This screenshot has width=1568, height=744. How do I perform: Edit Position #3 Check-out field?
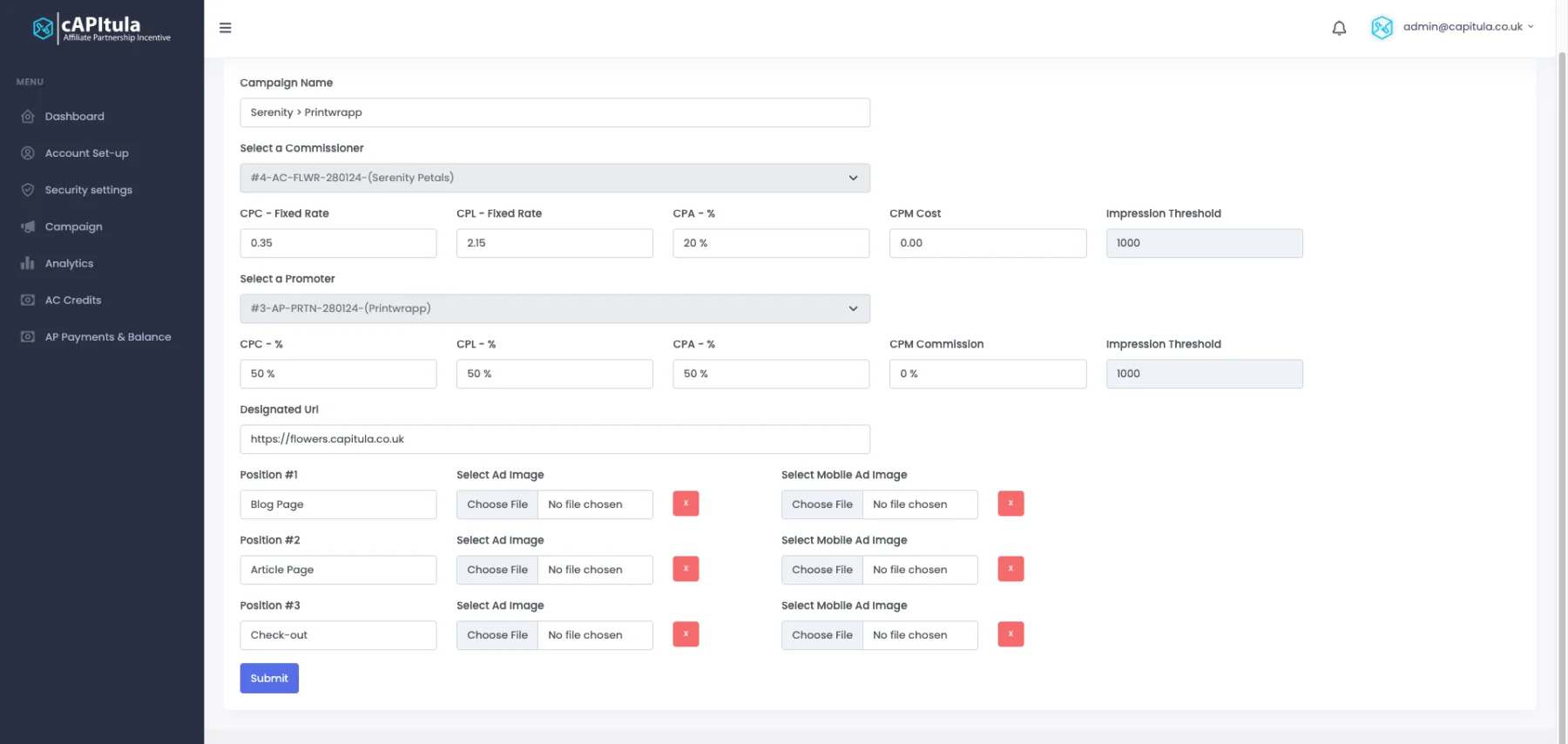338,635
